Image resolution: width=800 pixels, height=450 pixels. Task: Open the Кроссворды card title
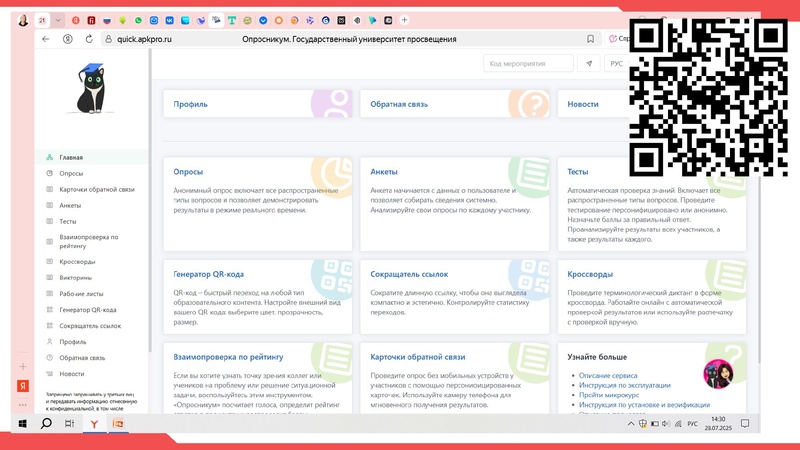[590, 274]
